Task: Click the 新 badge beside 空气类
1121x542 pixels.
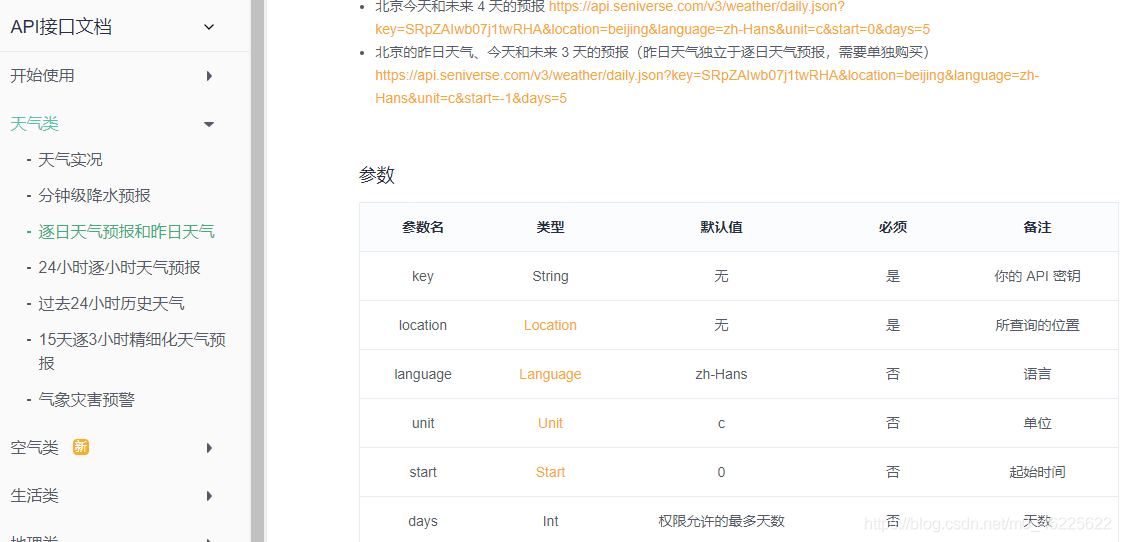Action: [x=81, y=448]
